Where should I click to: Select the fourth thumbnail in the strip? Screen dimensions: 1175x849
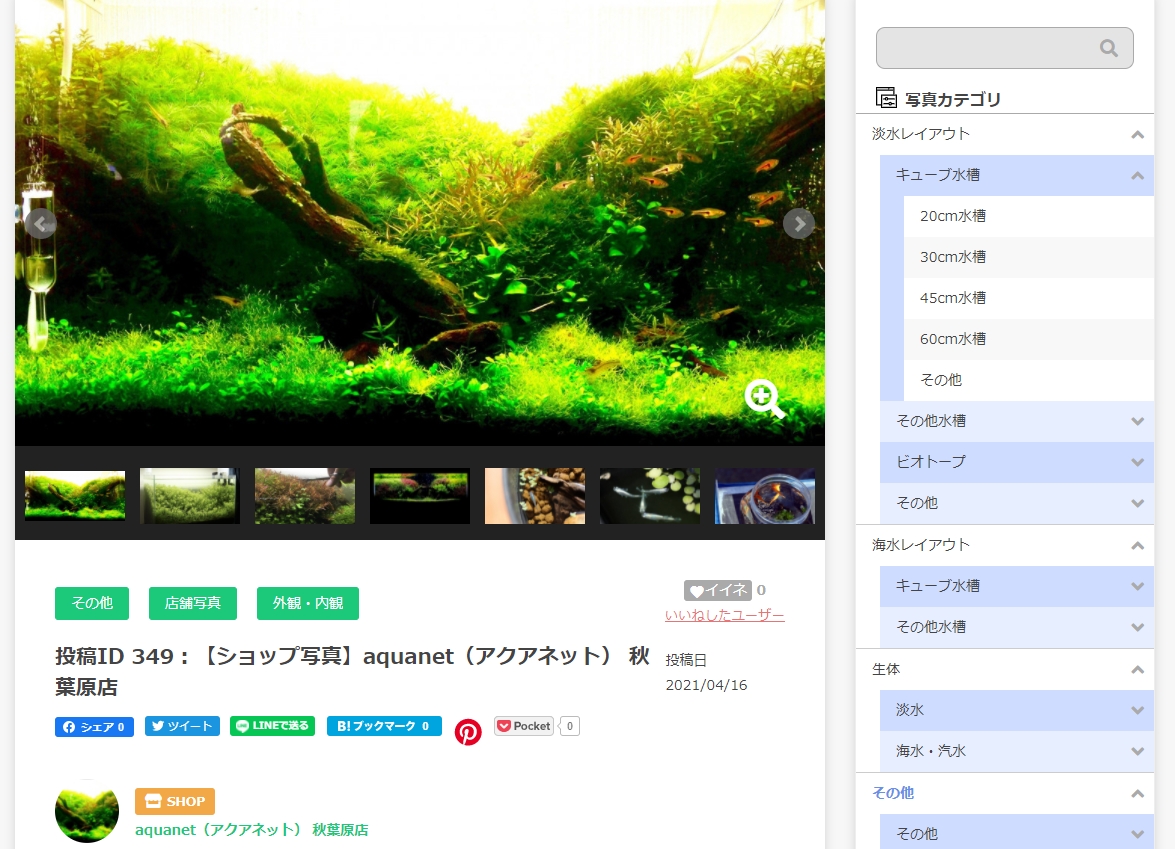tap(419, 496)
